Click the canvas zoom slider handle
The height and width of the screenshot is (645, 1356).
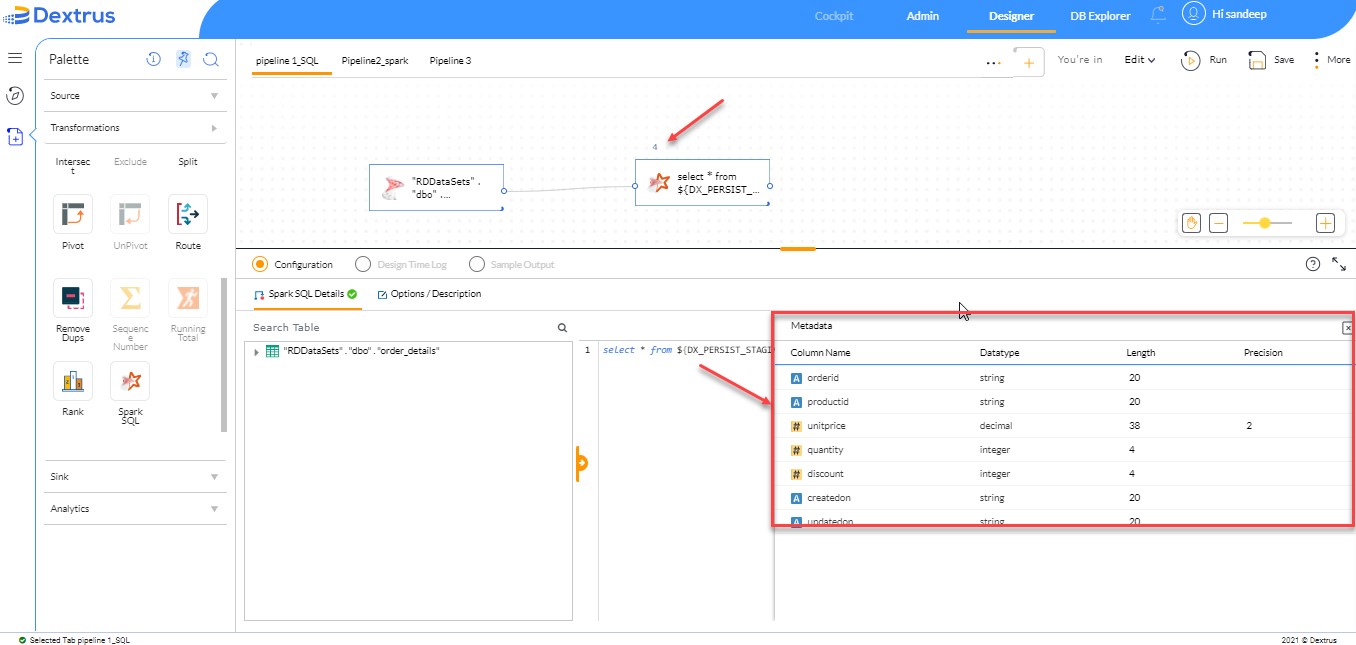[1265, 223]
